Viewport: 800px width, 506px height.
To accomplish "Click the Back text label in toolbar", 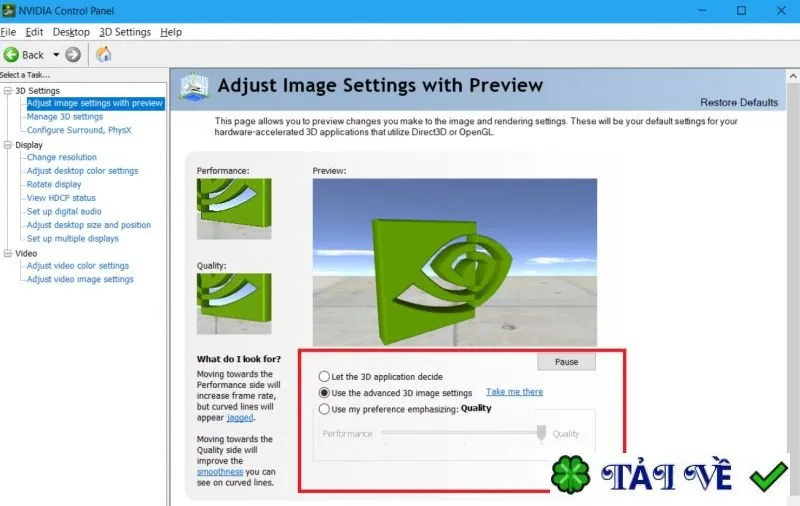I will pyautogui.click(x=33, y=55).
